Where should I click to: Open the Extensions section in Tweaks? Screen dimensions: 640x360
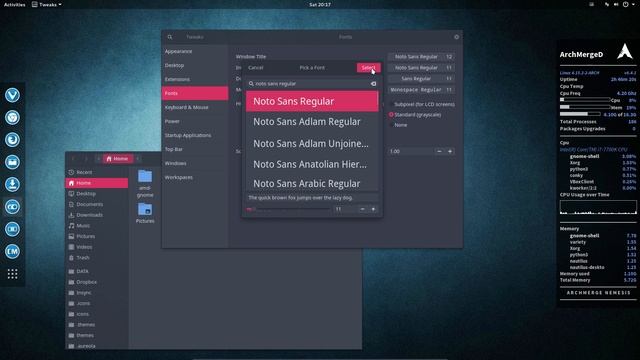tap(195, 79)
